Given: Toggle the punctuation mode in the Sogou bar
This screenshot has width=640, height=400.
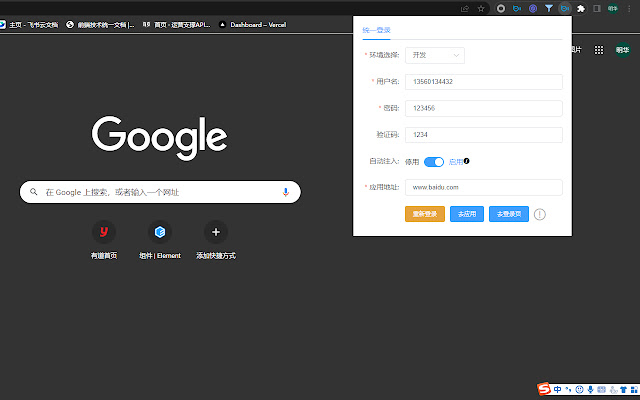Looking at the screenshot, I should (568, 389).
